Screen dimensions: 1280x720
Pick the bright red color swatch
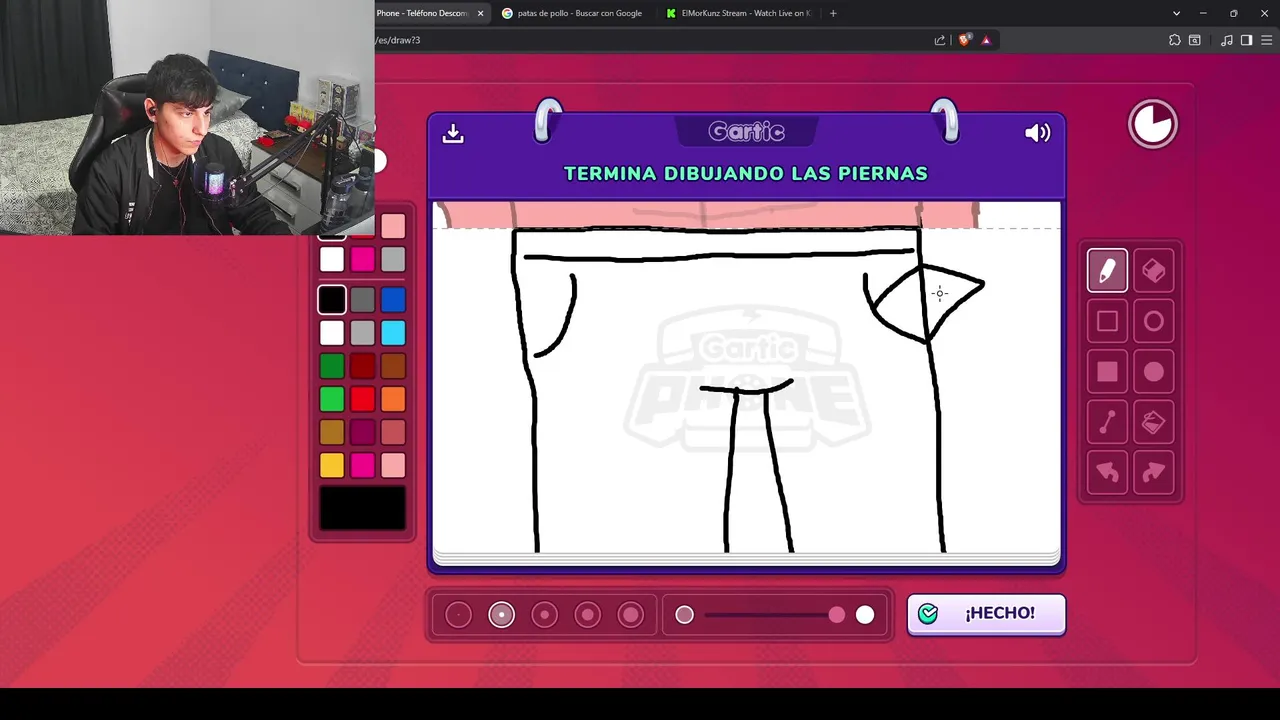[363, 399]
